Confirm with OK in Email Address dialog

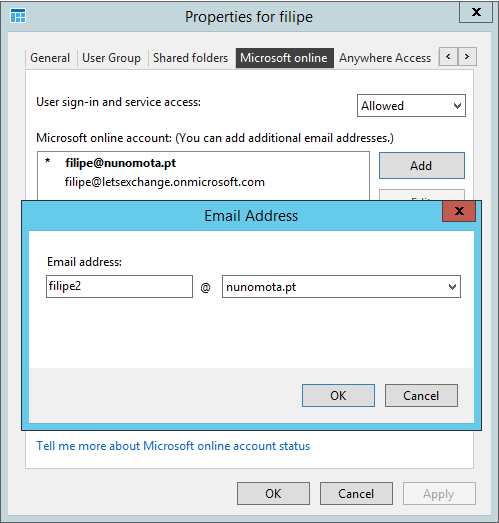pos(338,396)
